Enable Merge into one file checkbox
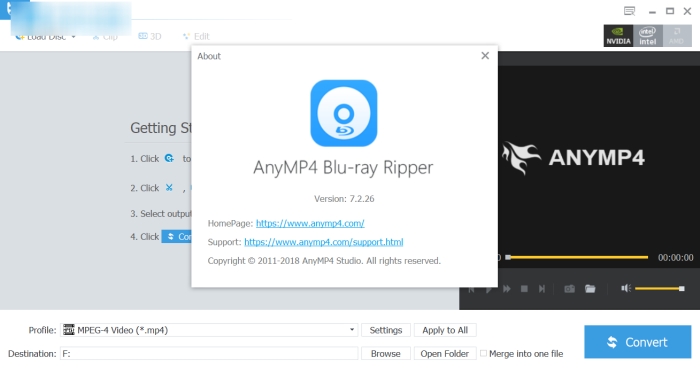 (483, 353)
